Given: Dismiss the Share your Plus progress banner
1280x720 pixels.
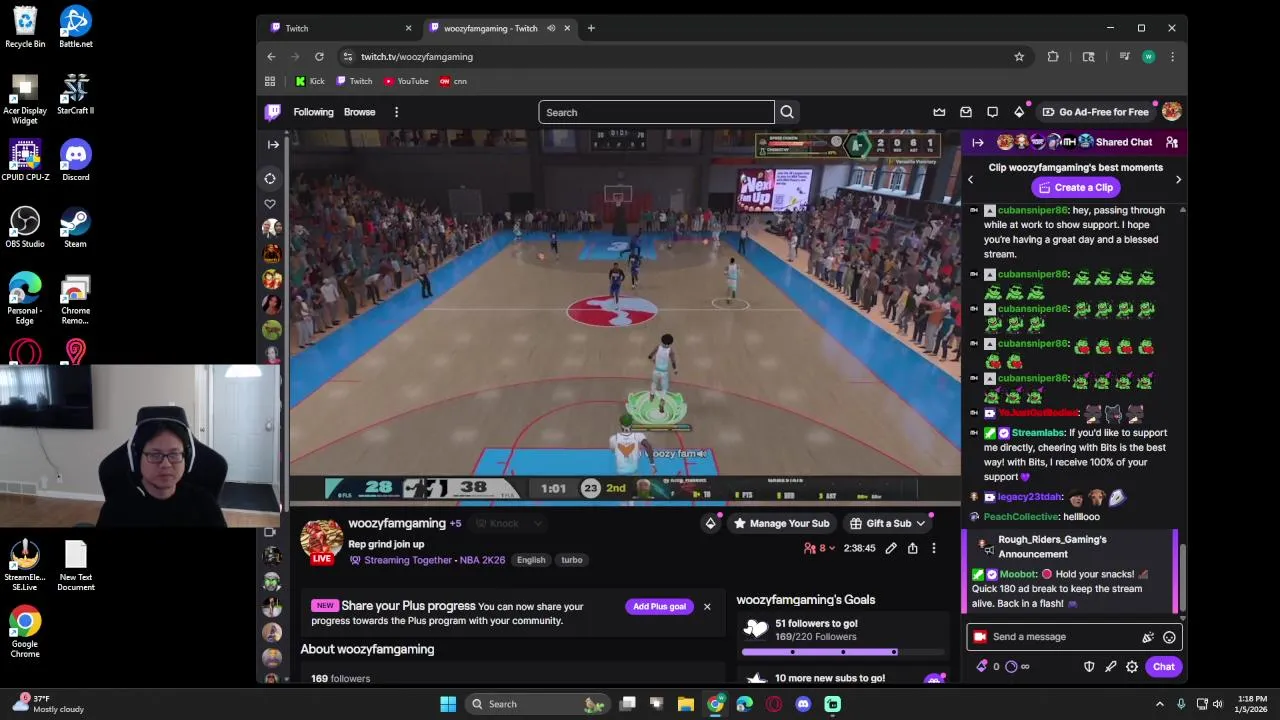Looking at the screenshot, I should (707, 606).
